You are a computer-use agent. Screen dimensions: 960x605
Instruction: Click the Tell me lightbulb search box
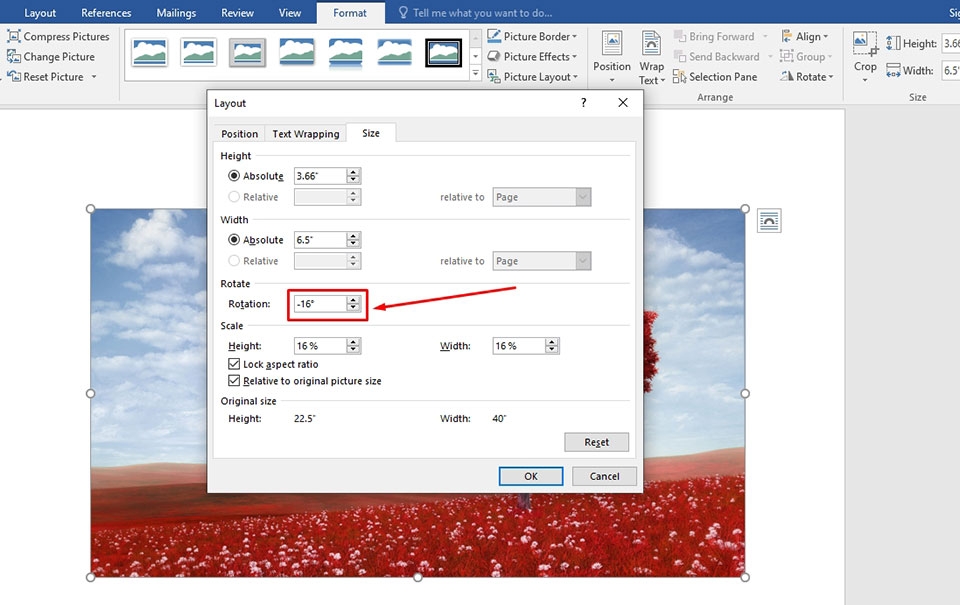(475, 13)
